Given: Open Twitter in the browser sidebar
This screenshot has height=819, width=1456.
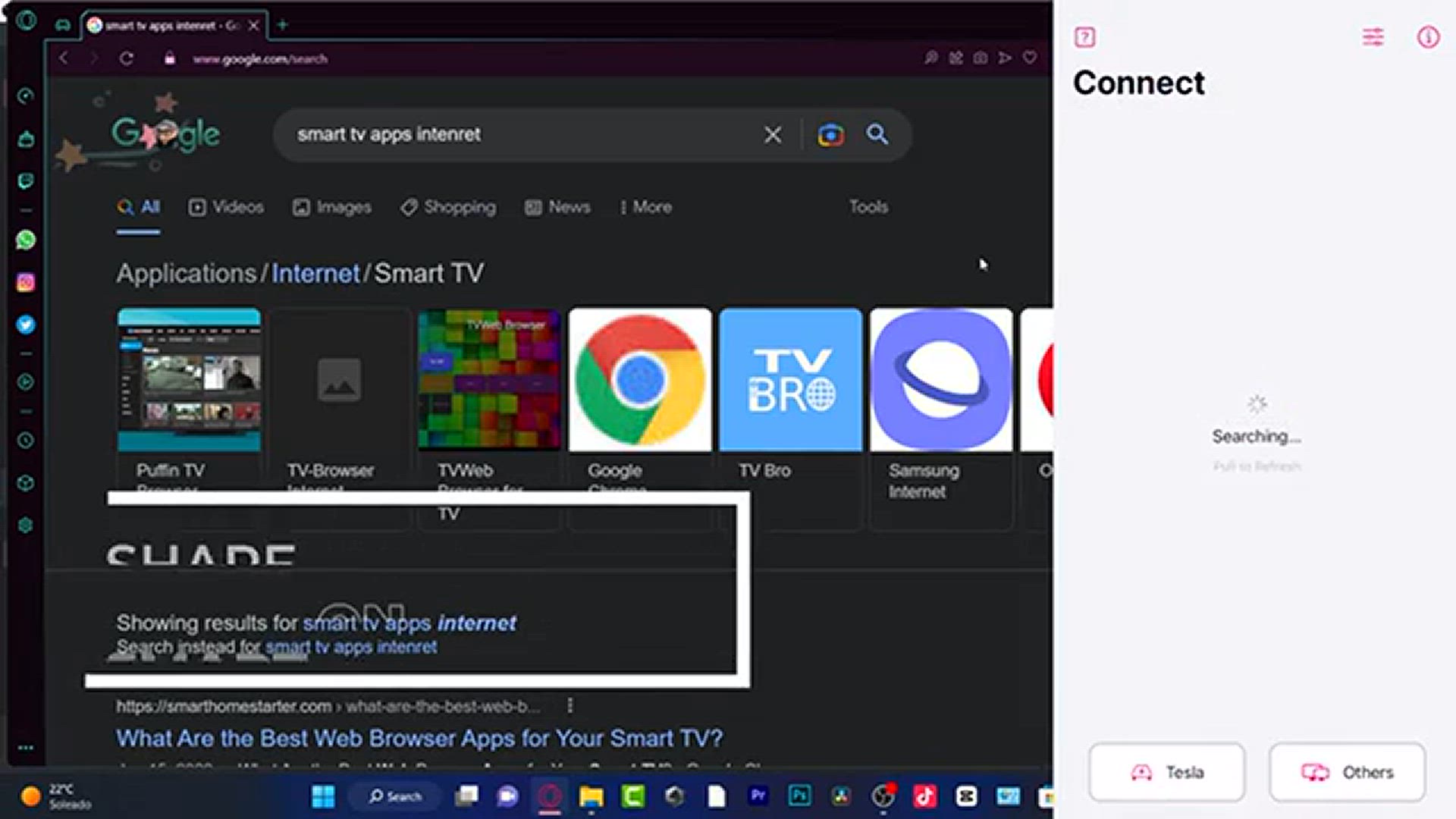Looking at the screenshot, I should tap(26, 325).
